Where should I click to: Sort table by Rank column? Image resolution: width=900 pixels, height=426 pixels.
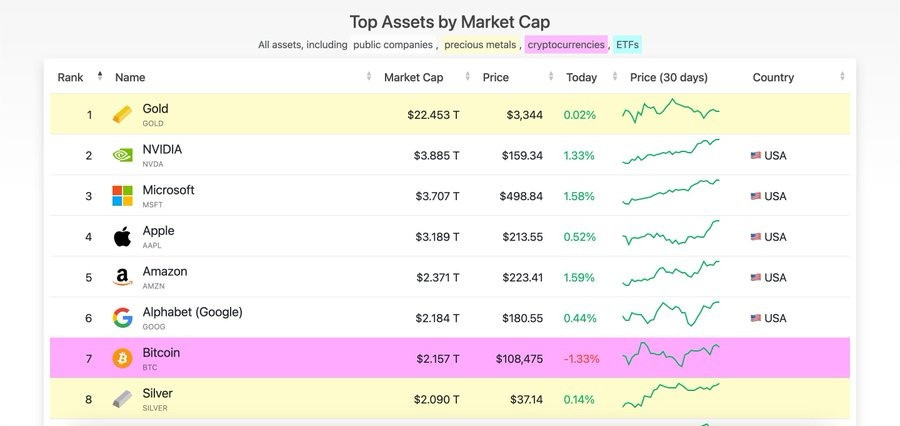tap(71, 77)
